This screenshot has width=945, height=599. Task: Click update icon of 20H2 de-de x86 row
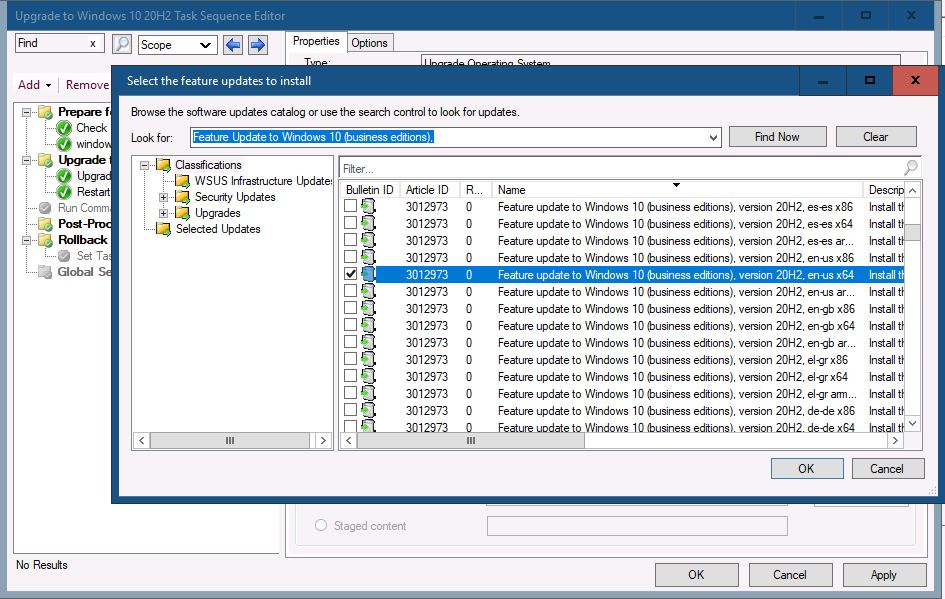pyautogui.click(x=368, y=410)
